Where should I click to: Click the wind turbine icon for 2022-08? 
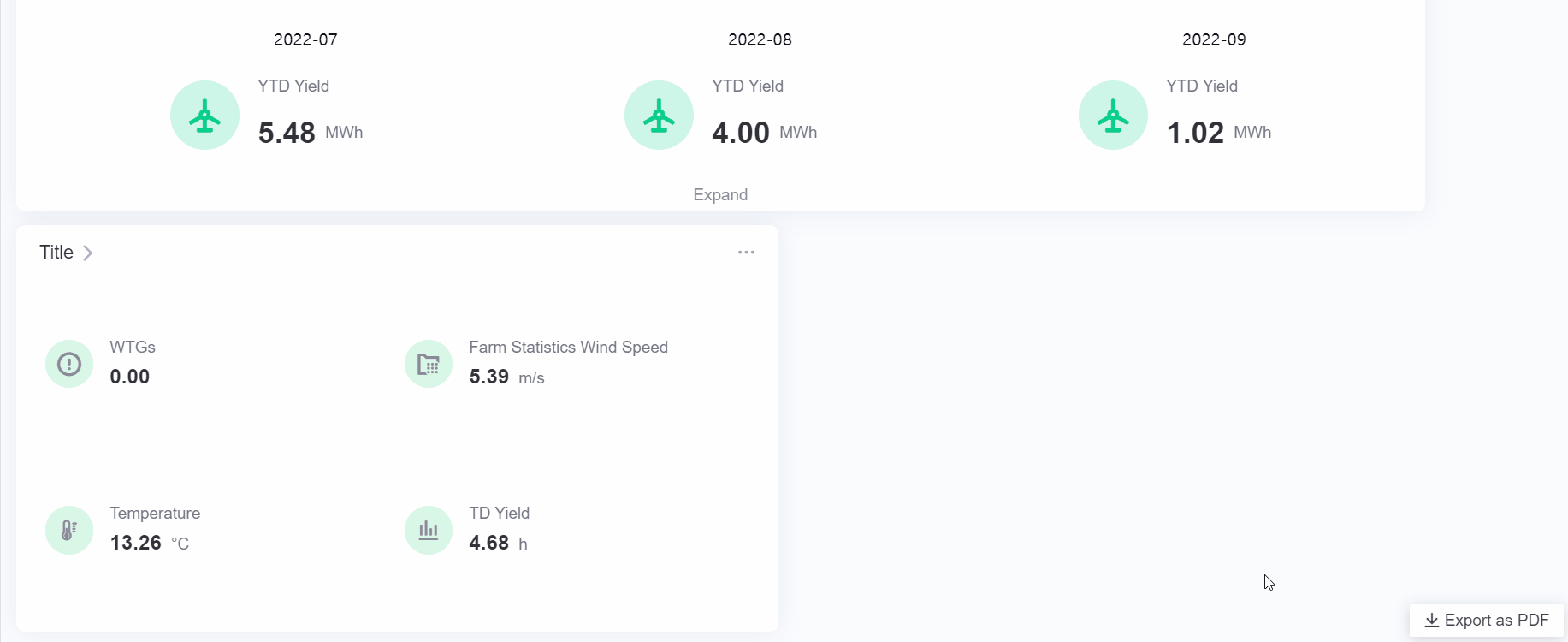[659, 116]
